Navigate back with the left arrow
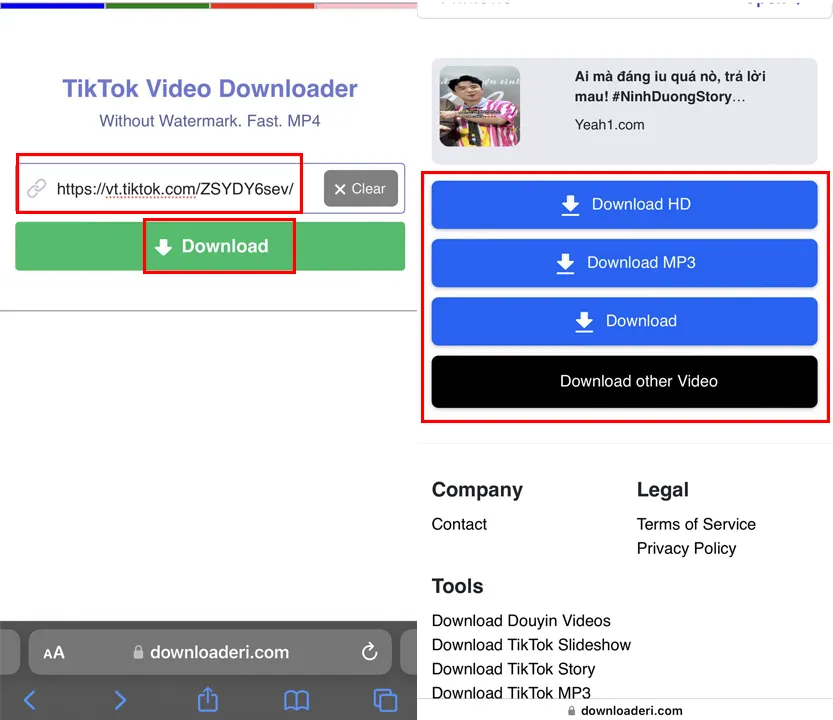This screenshot has height=720, width=833. [28, 700]
